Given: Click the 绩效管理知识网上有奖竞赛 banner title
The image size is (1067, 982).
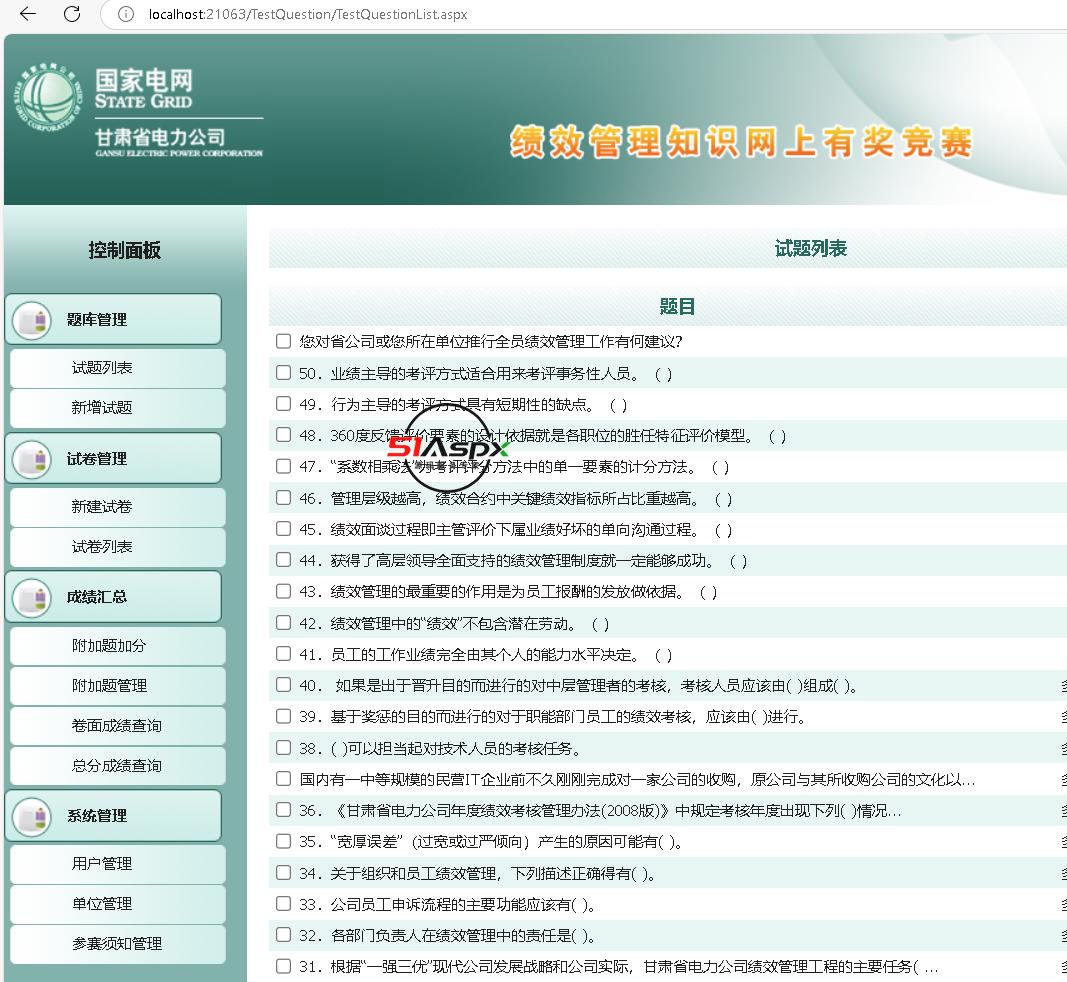Looking at the screenshot, I should click(x=741, y=142).
